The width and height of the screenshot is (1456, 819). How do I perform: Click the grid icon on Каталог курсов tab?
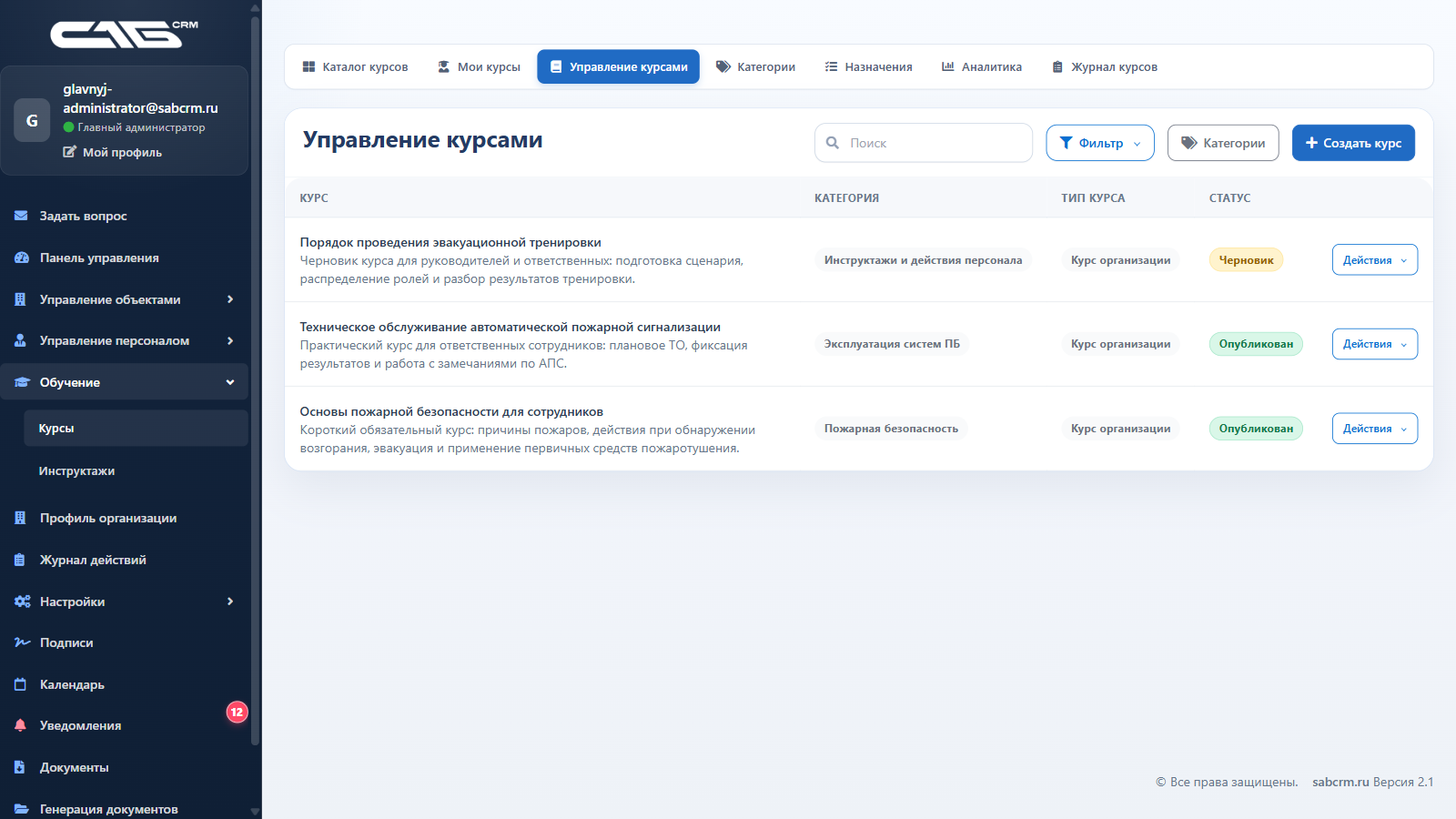coord(308,66)
